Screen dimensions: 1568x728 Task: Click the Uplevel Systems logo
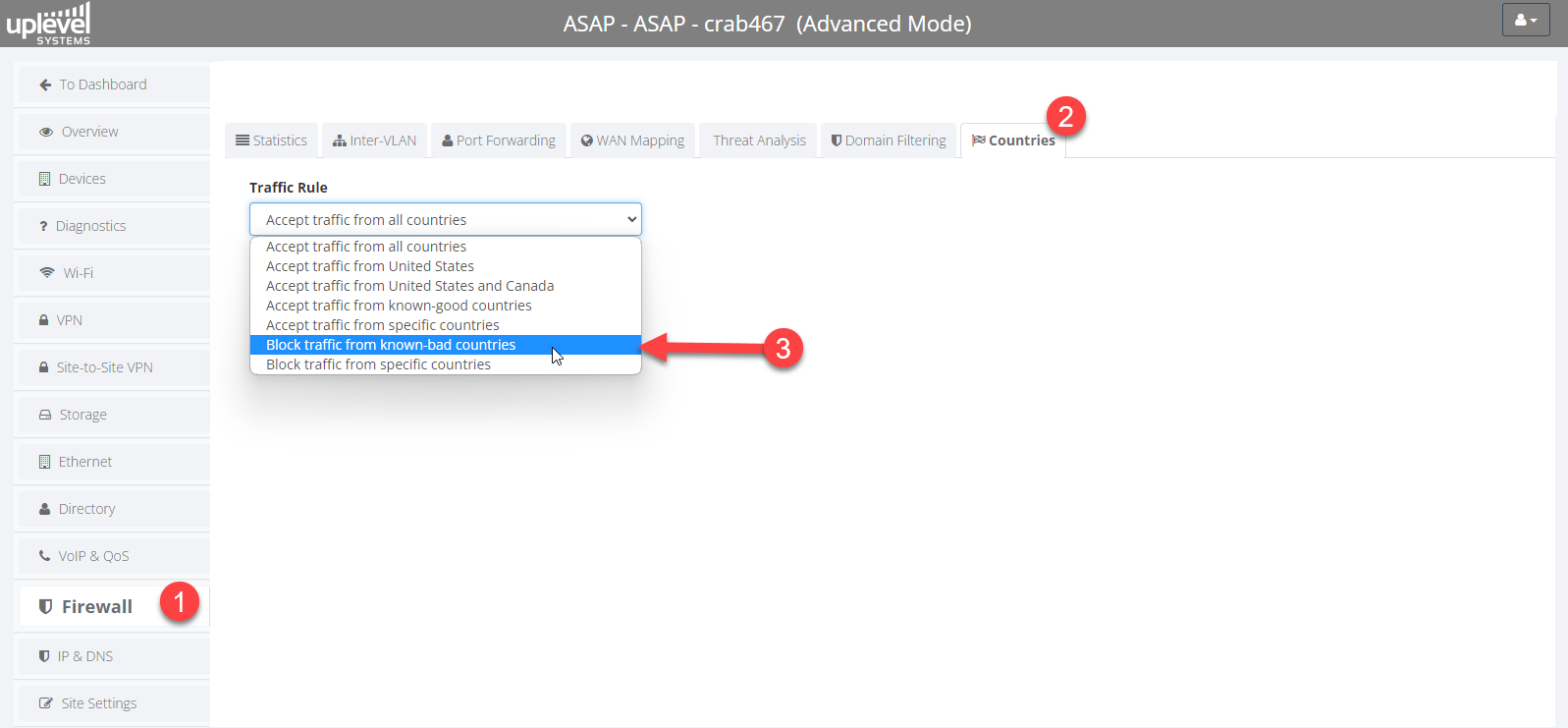[48, 24]
